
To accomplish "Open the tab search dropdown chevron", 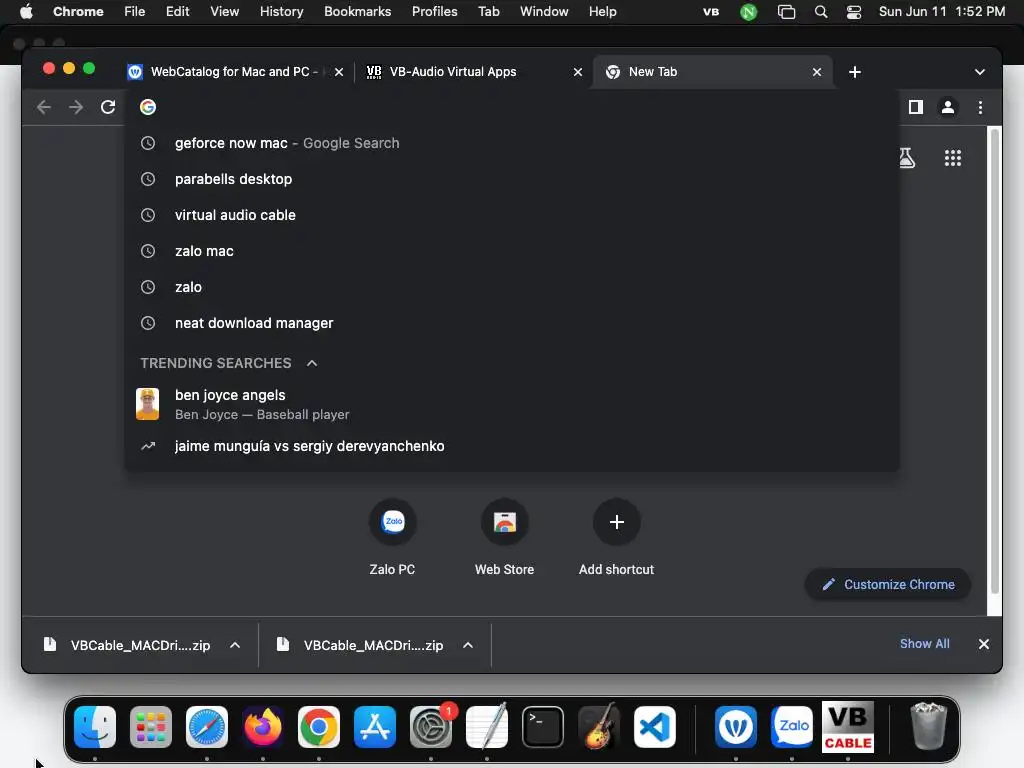I will click(979, 72).
